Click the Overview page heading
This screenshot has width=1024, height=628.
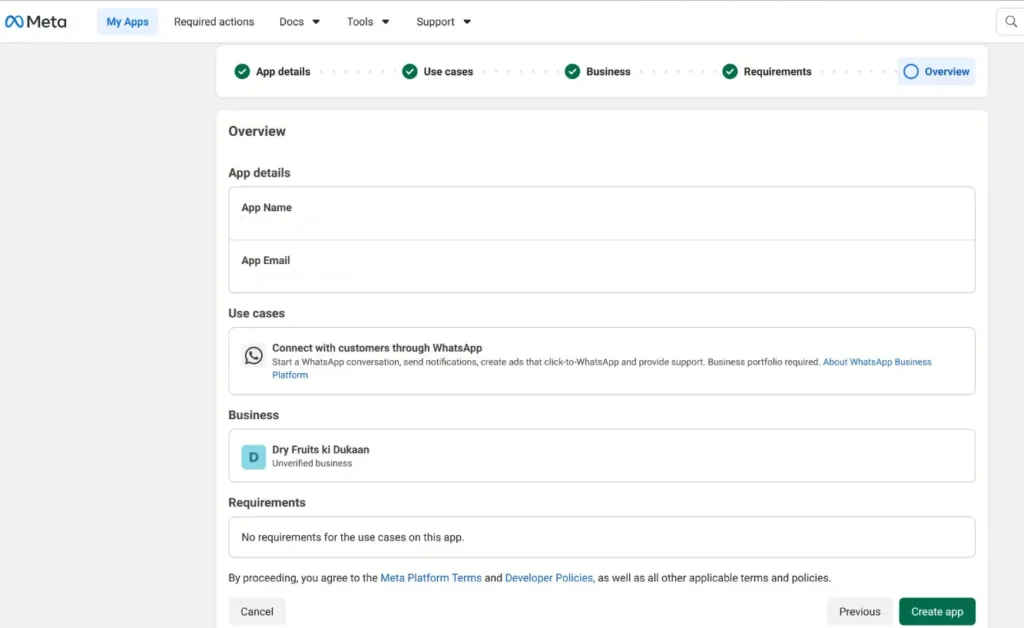click(x=257, y=131)
